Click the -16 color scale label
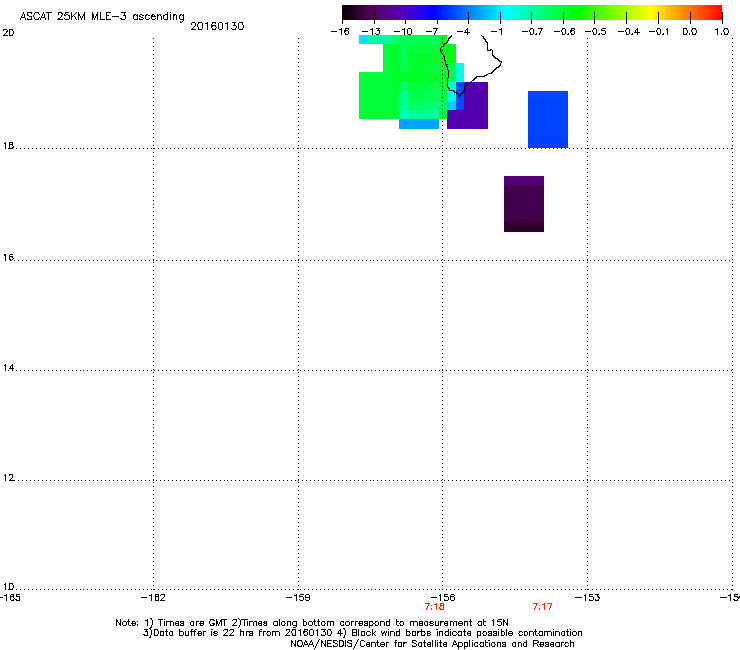This screenshot has height=650, width=740. tap(340, 32)
